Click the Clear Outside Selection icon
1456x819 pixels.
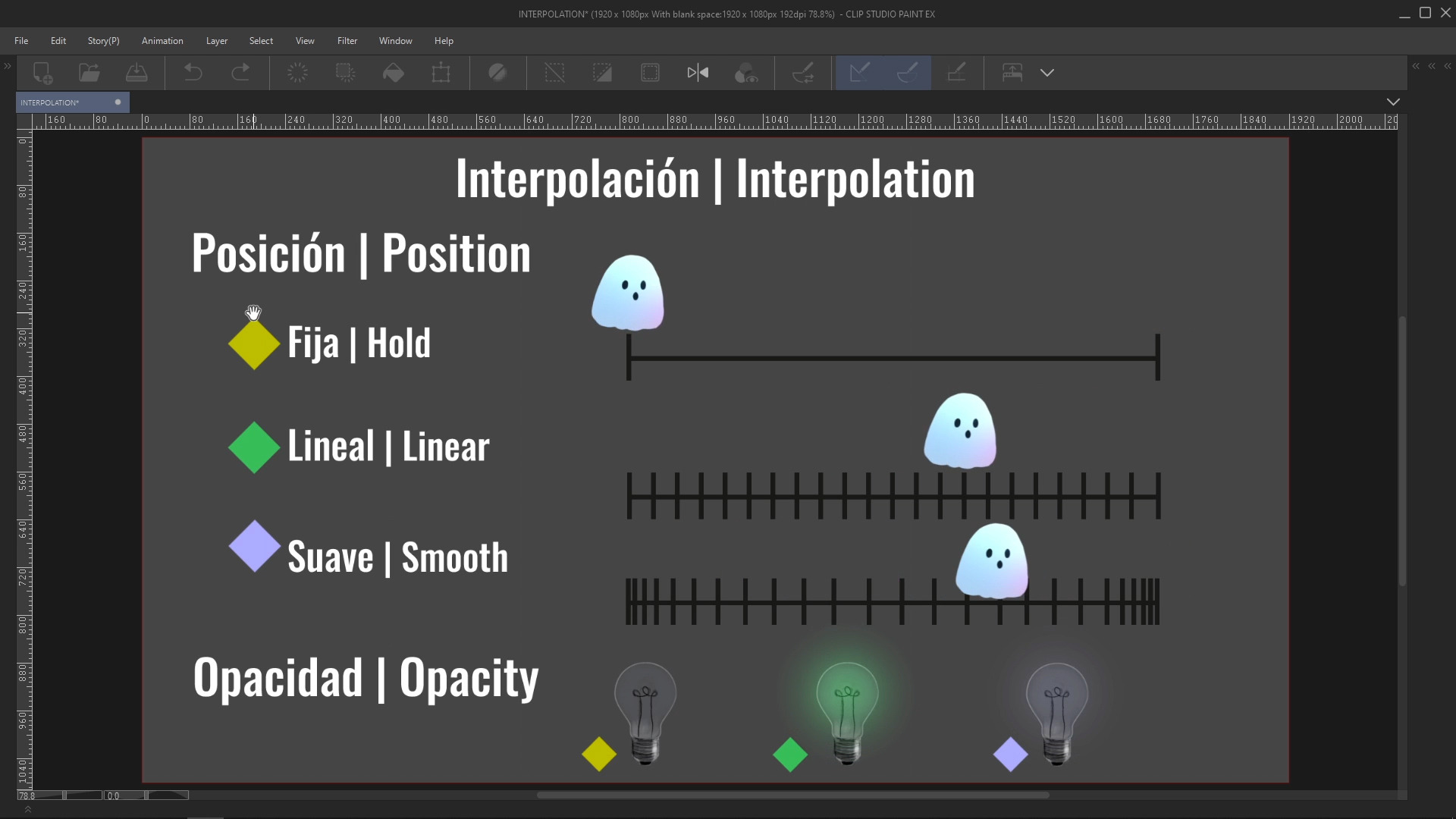[345, 73]
